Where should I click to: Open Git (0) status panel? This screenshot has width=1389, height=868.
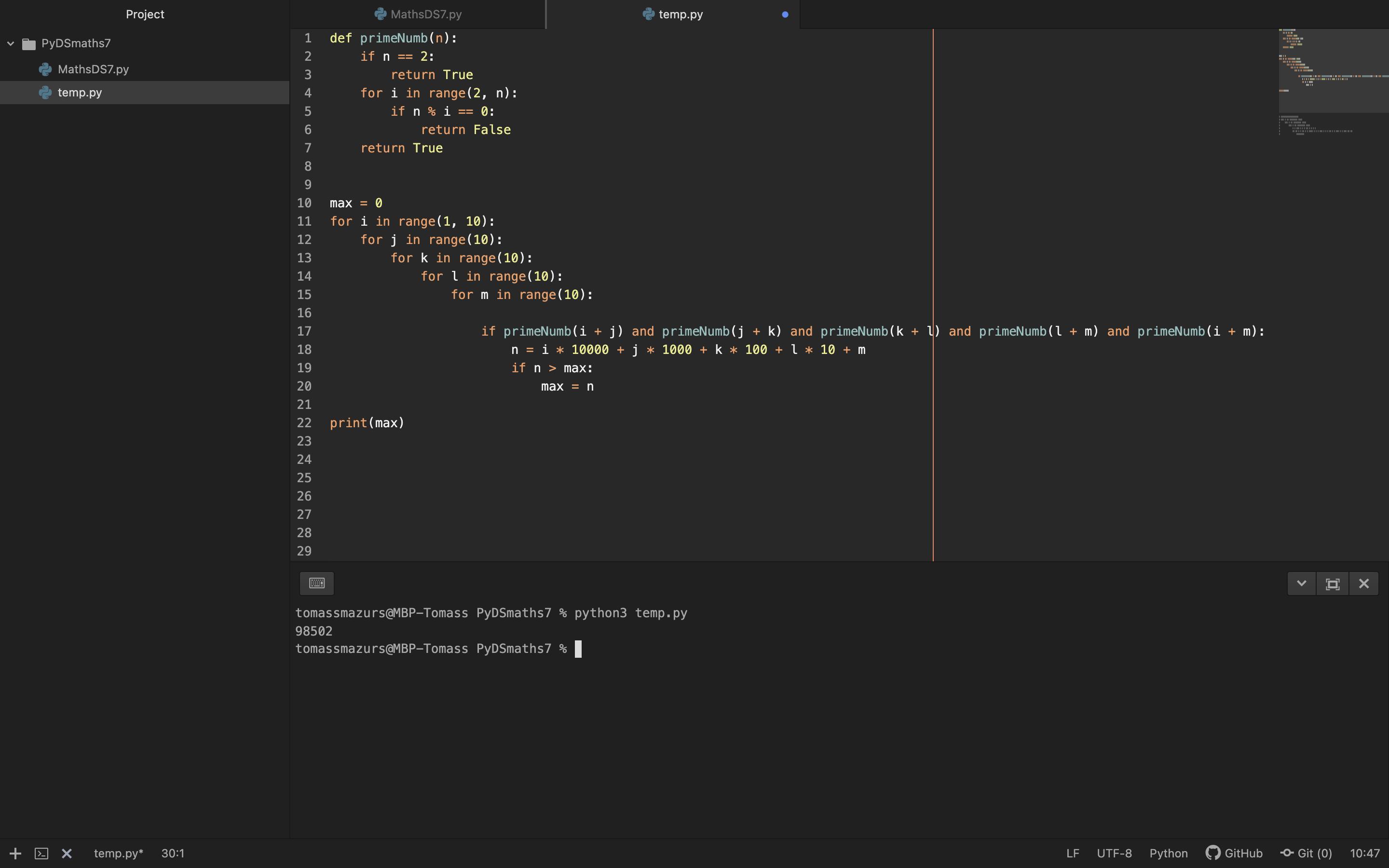click(1307, 853)
